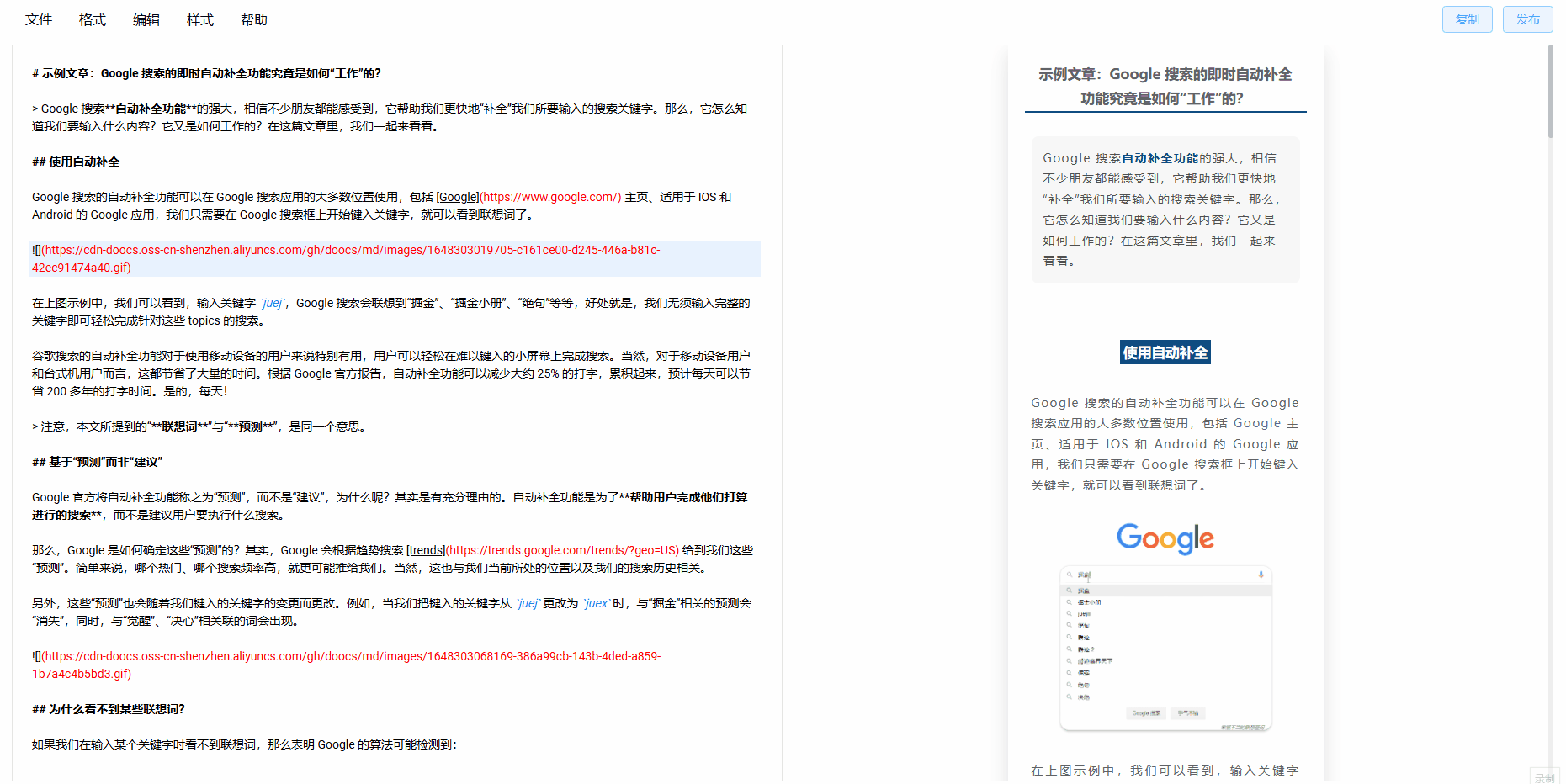Open the 文件 menu
Viewport: 1566px width, 784px height.
39,19
